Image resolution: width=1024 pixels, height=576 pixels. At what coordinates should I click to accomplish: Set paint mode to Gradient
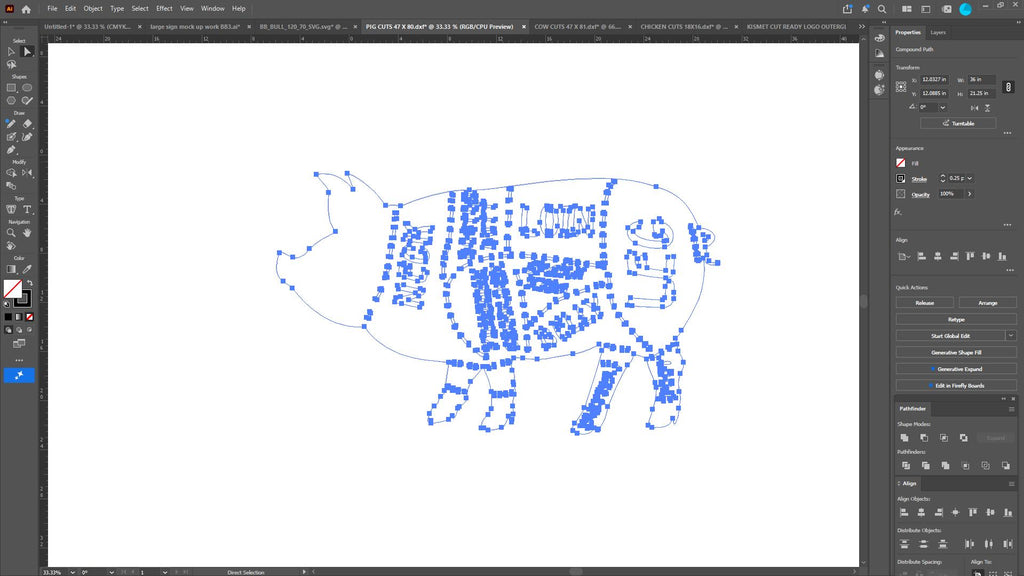click(19, 317)
